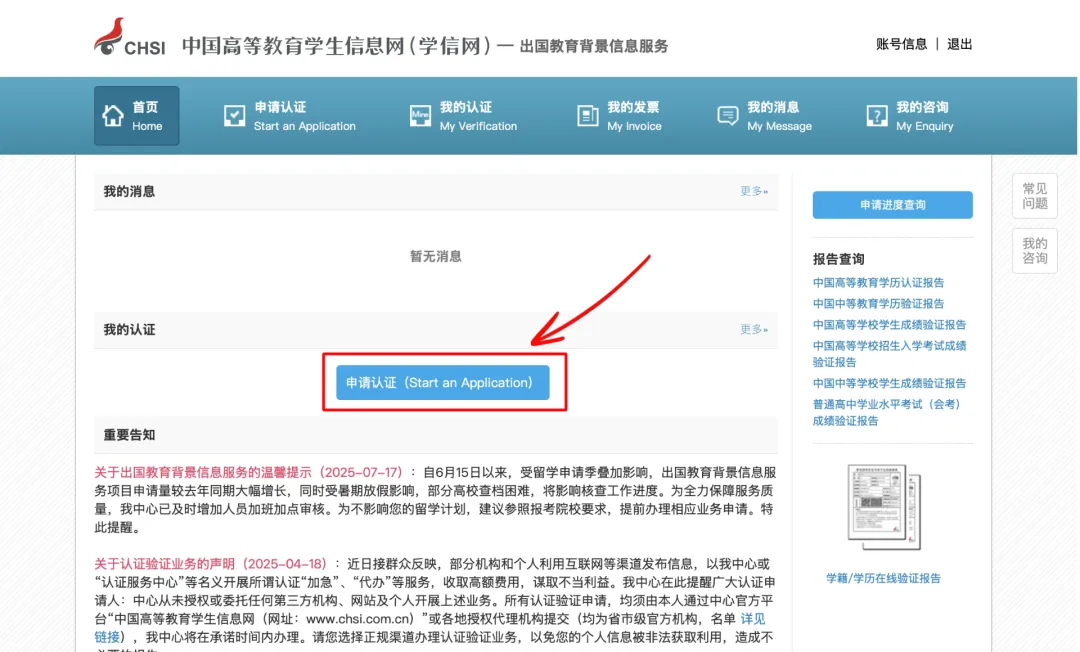Open notice 关于认证验证业务的声明
This screenshot has height=652, width=1080.
(x=211, y=564)
